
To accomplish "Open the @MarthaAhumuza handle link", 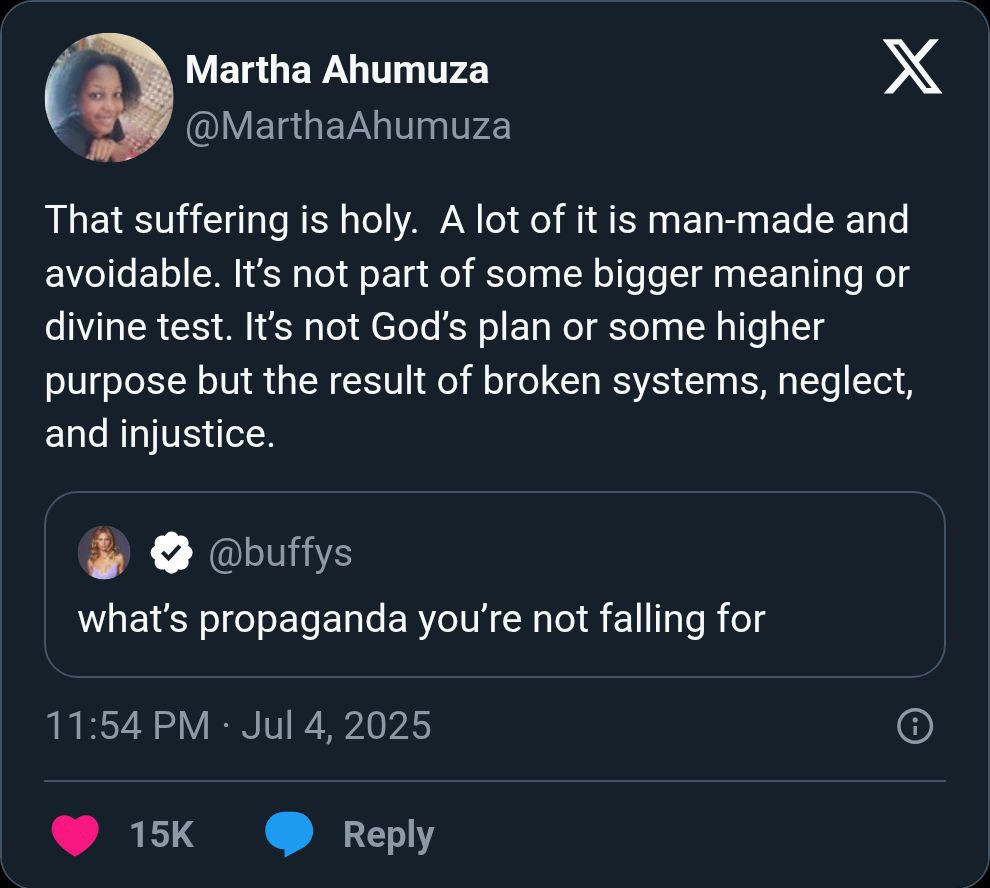I will 348,126.
